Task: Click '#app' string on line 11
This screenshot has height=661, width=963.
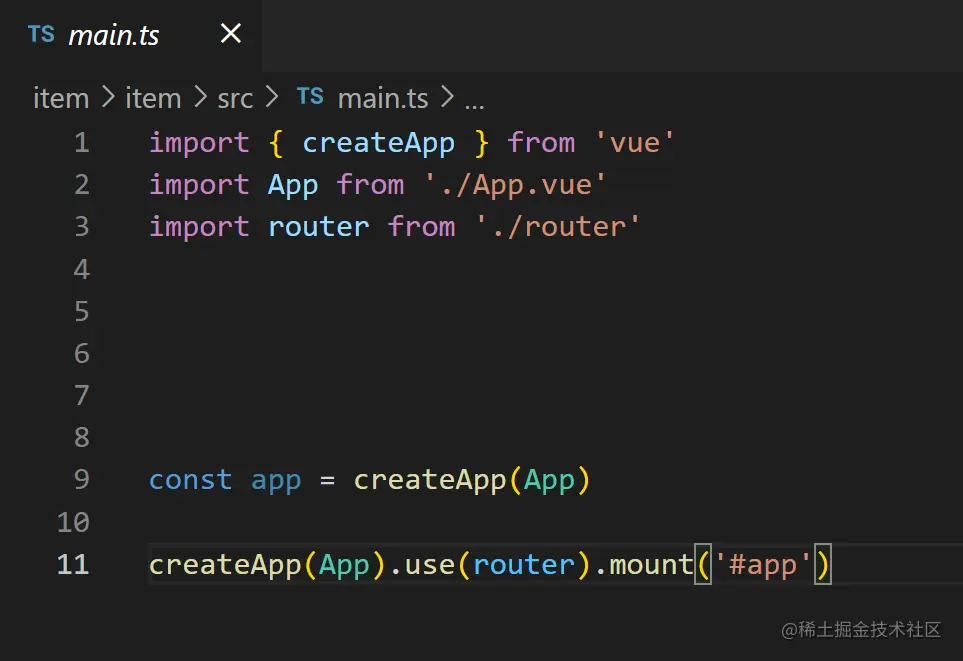Action: (763, 565)
